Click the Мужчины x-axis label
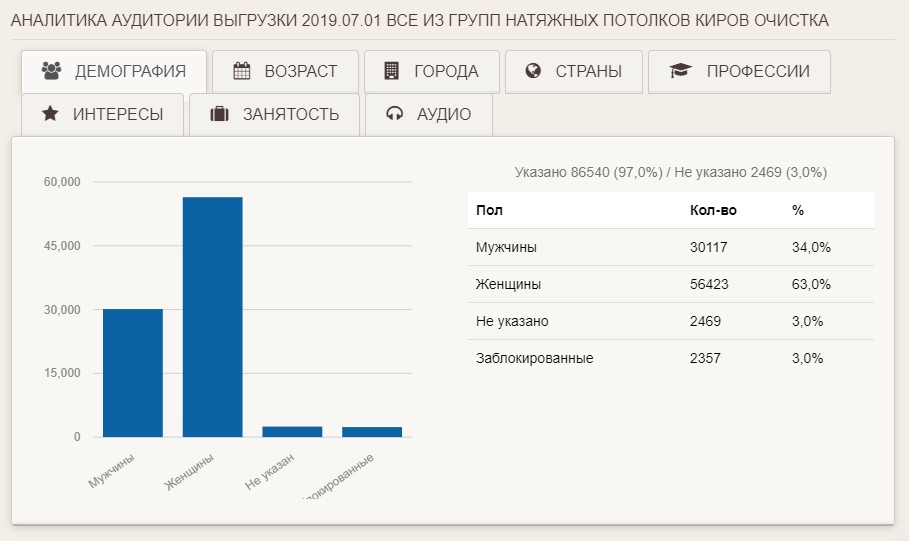 point(111,470)
